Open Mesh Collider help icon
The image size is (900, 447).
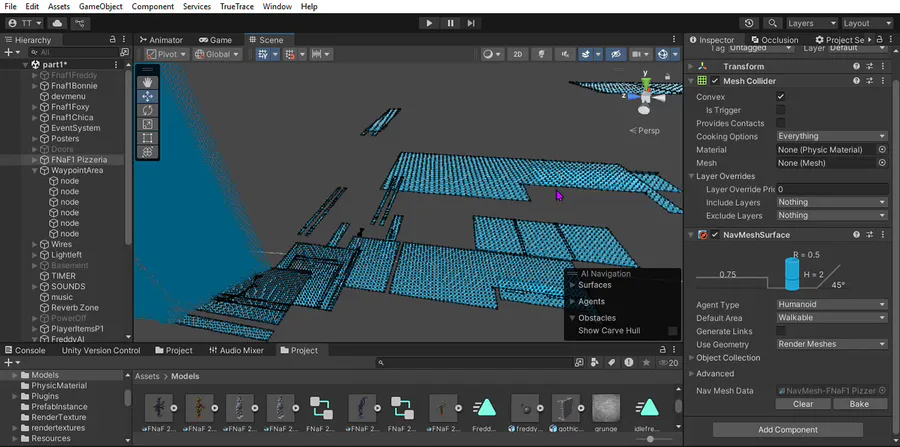click(x=856, y=81)
